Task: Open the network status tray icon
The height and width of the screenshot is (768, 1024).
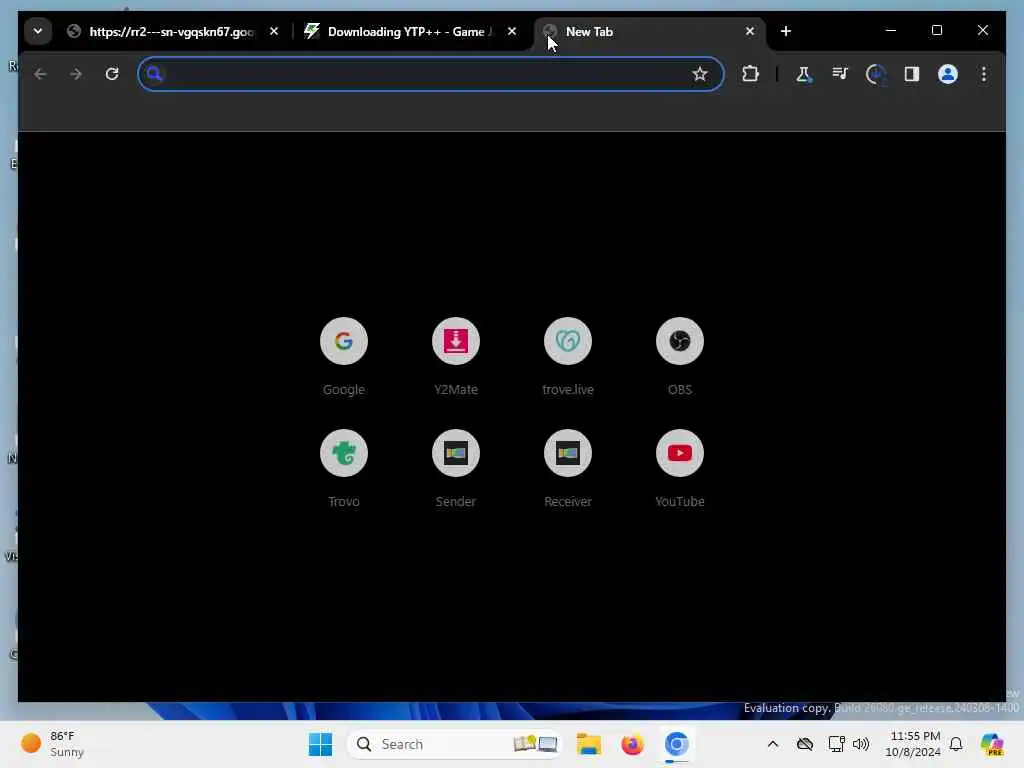Action: point(836,744)
